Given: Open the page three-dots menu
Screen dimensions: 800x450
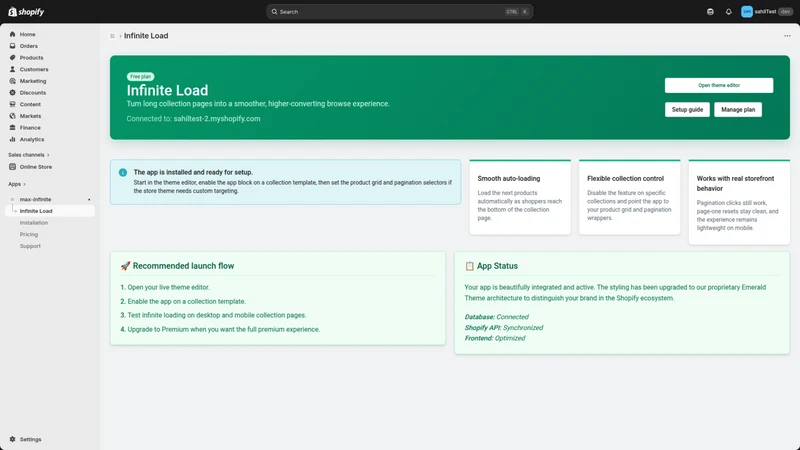Looking at the screenshot, I should (787, 36).
